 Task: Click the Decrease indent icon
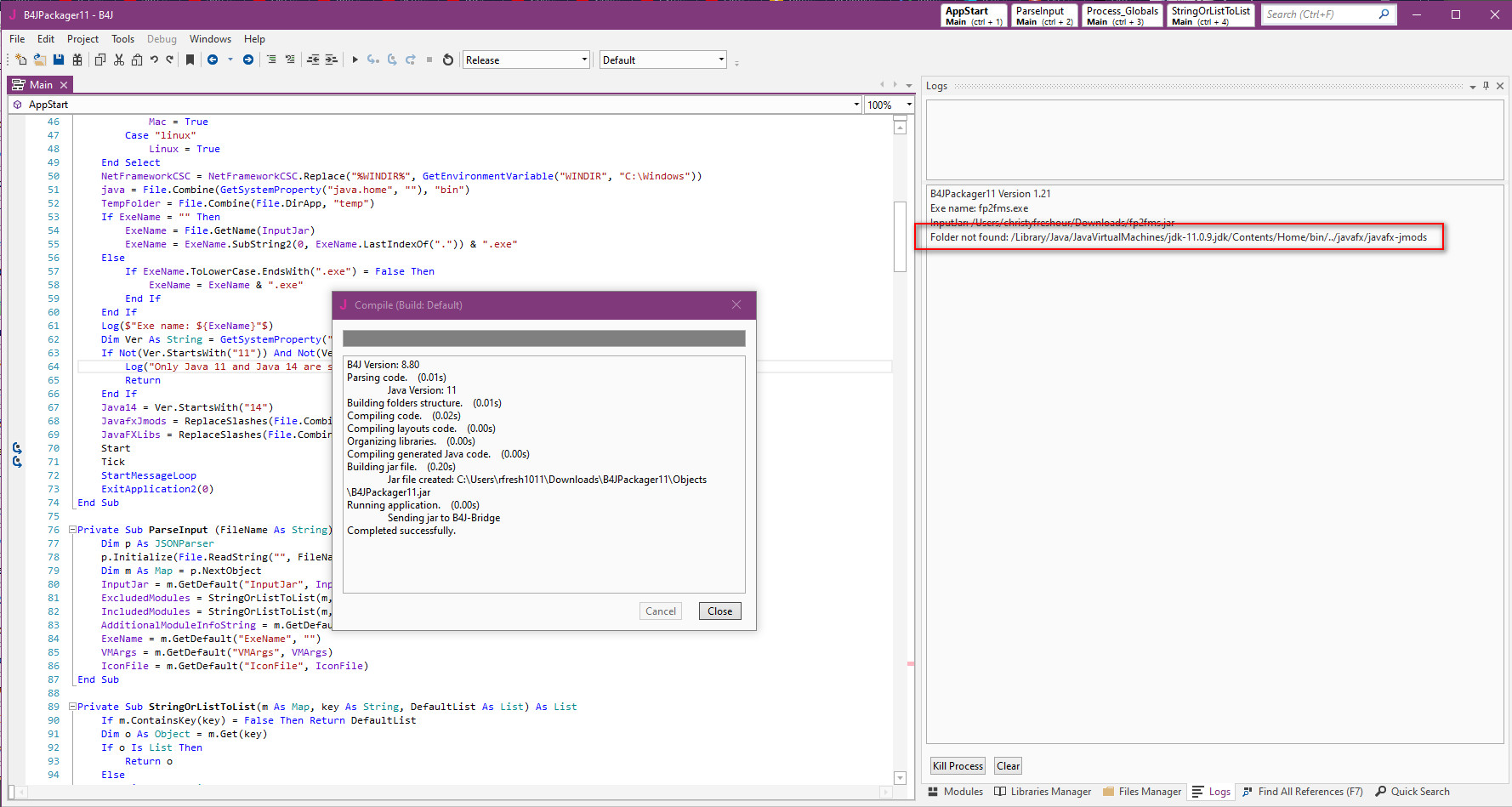click(313, 60)
